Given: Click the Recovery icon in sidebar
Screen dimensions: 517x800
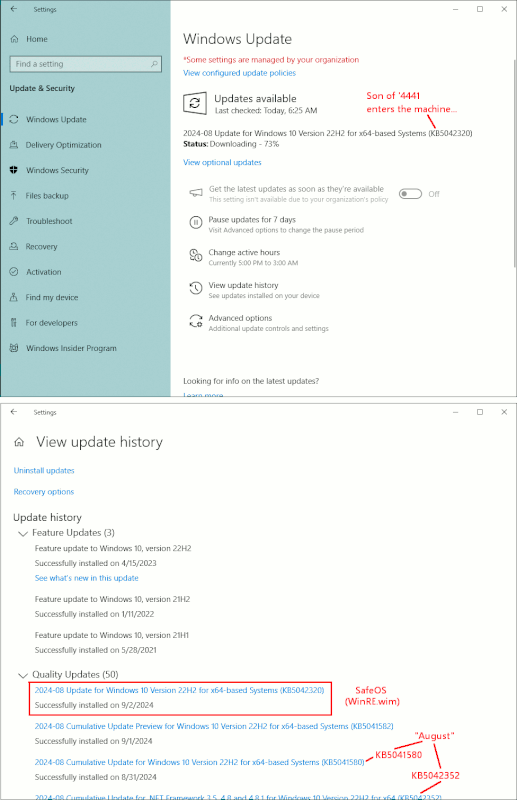Looking at the screenshot, I should pos(14,246).
